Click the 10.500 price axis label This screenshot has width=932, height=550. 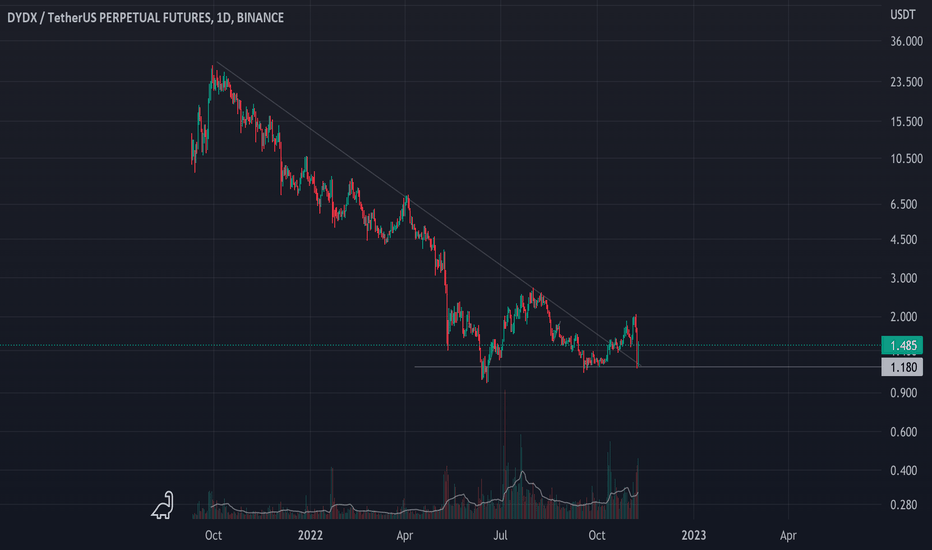(906, 158)
